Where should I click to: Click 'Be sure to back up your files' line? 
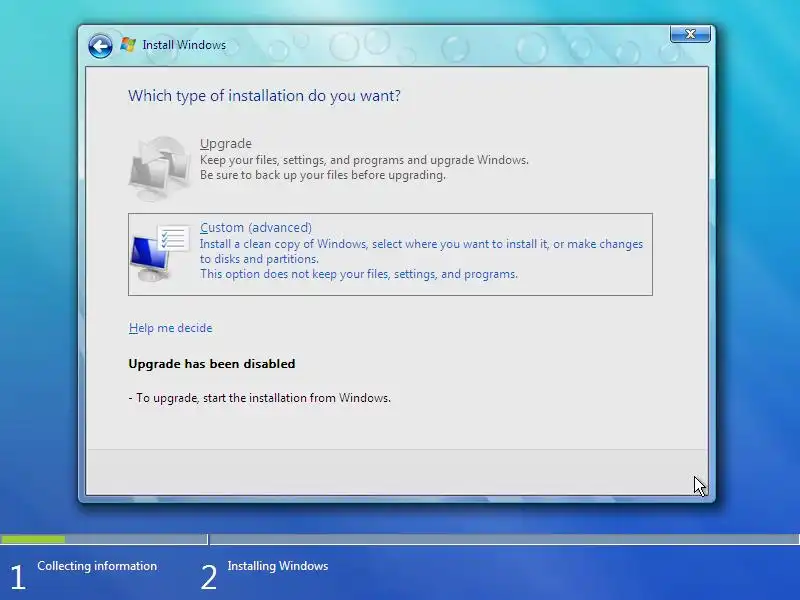tap(323, 175)
